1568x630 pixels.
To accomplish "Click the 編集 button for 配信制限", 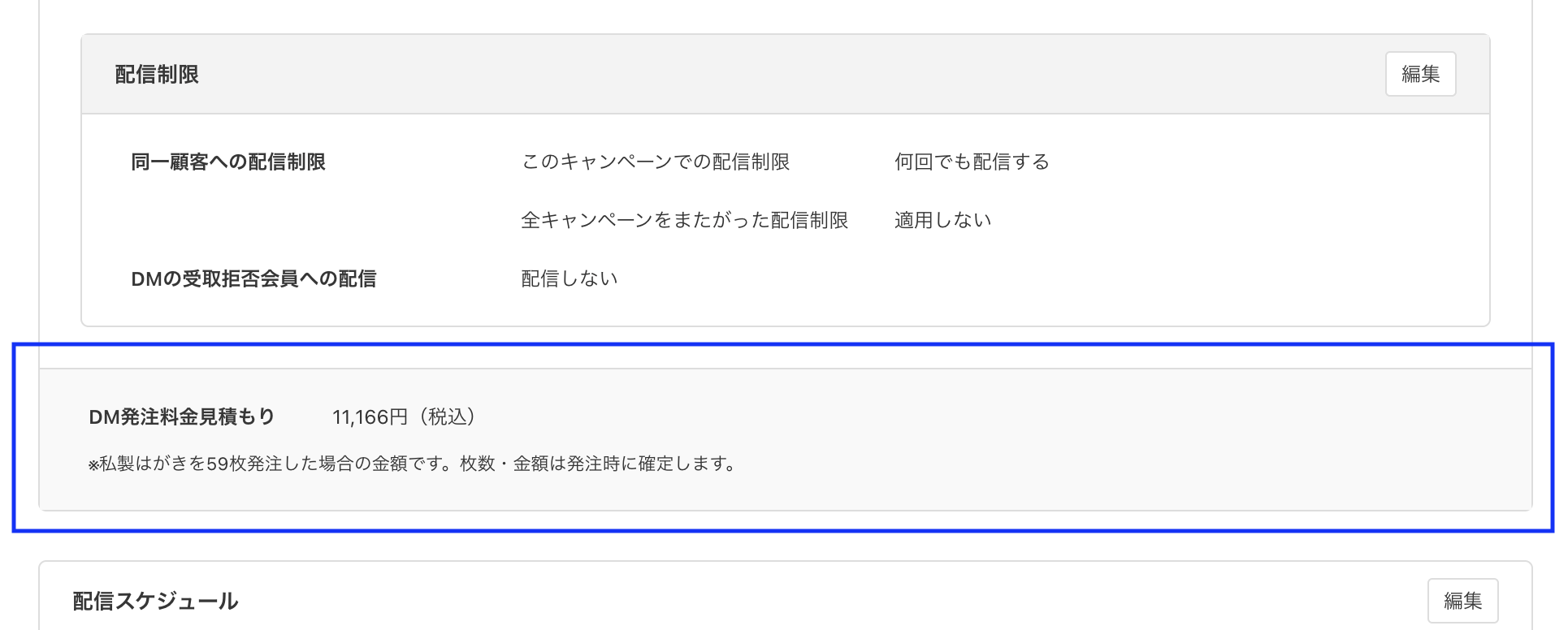I will coord(1420,73).
